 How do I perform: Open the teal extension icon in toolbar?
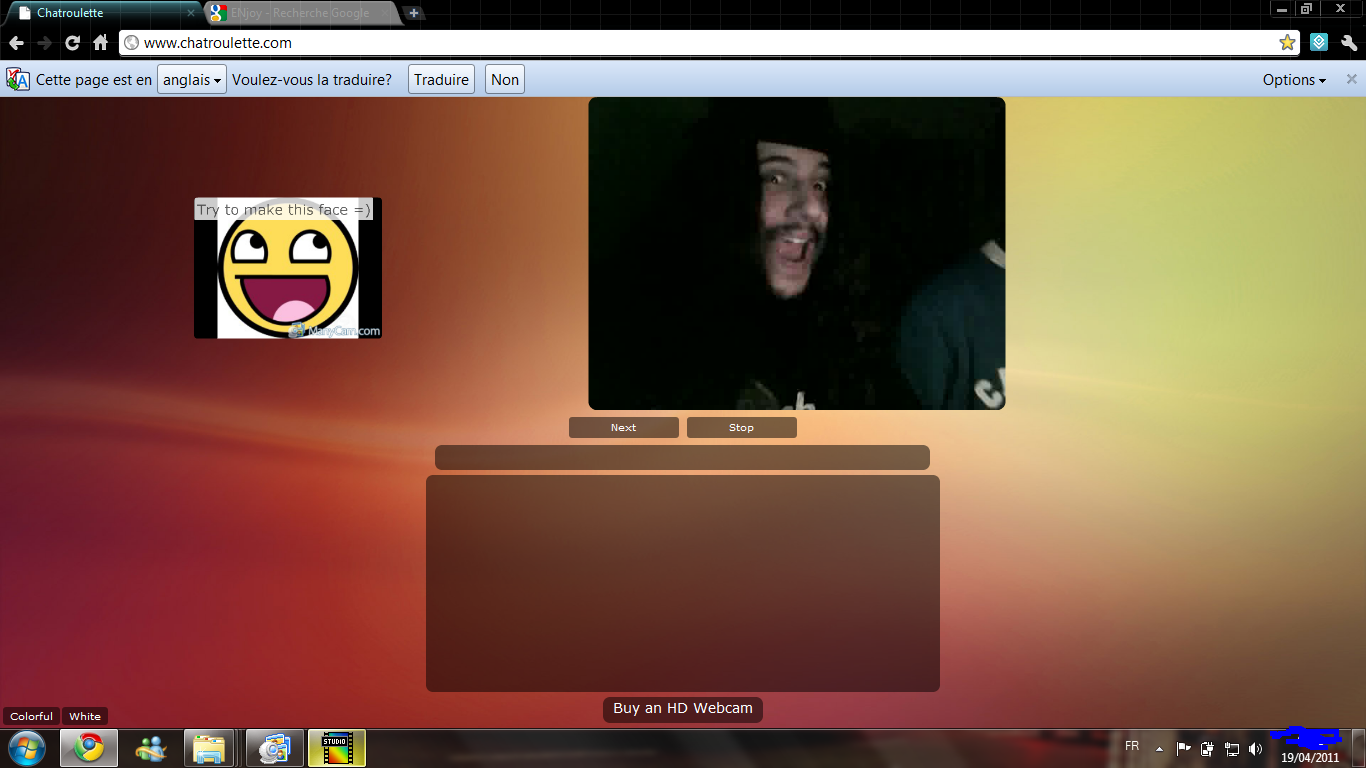click(1319, 43)
